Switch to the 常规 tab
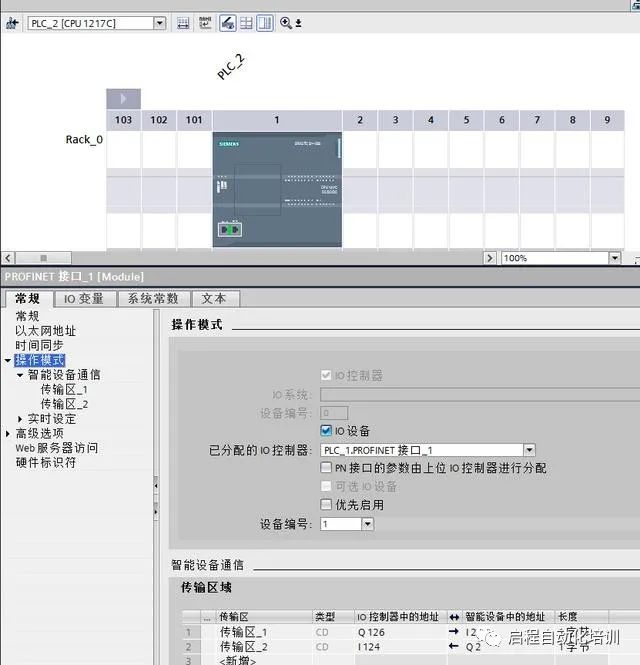This screenshot has width=640, height=665. pyautogui.click(x=28, y=299)
